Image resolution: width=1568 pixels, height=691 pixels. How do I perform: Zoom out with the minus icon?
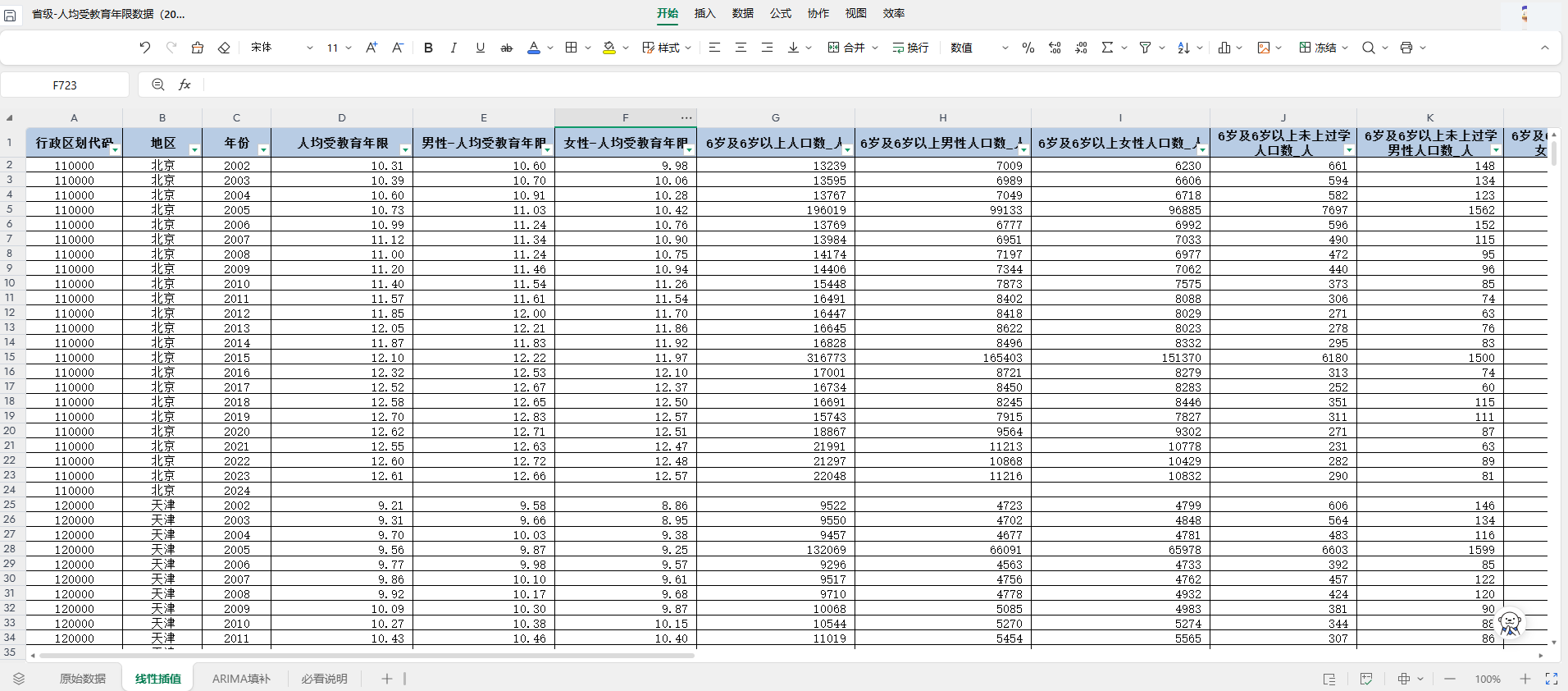1450,679
